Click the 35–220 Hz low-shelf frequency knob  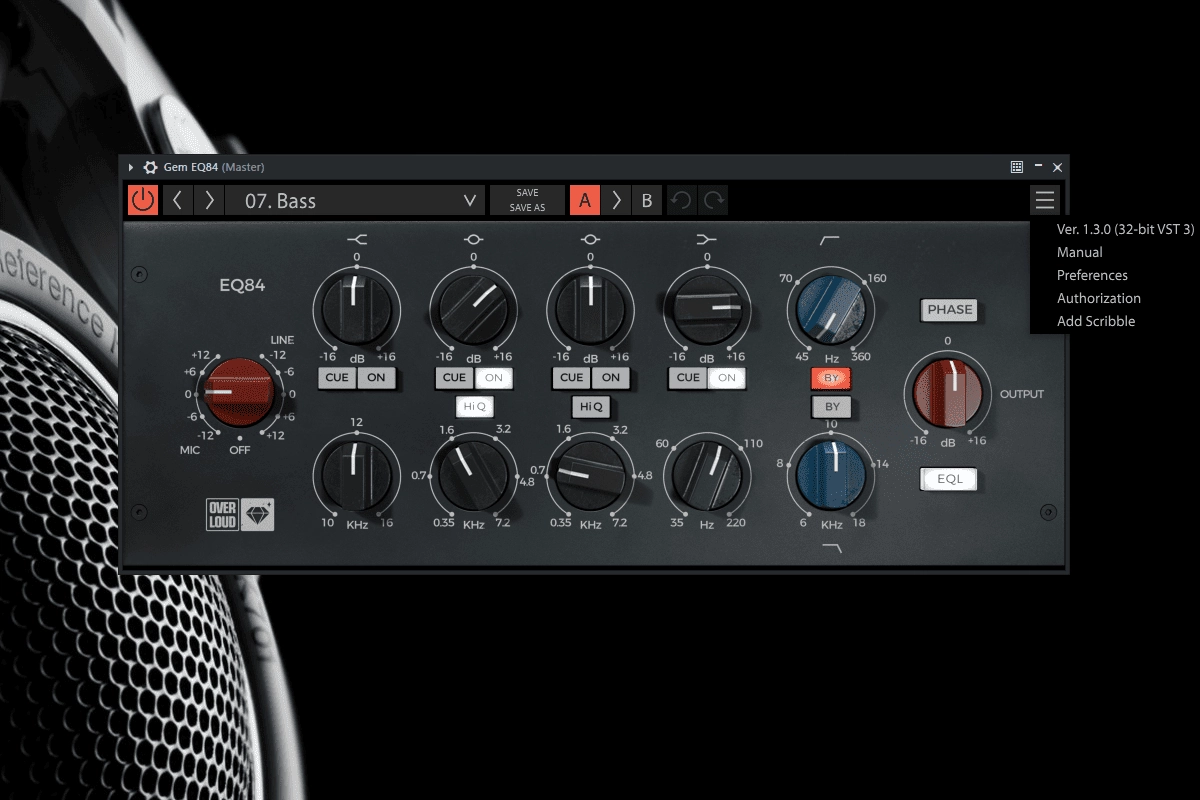pos(707,477)
